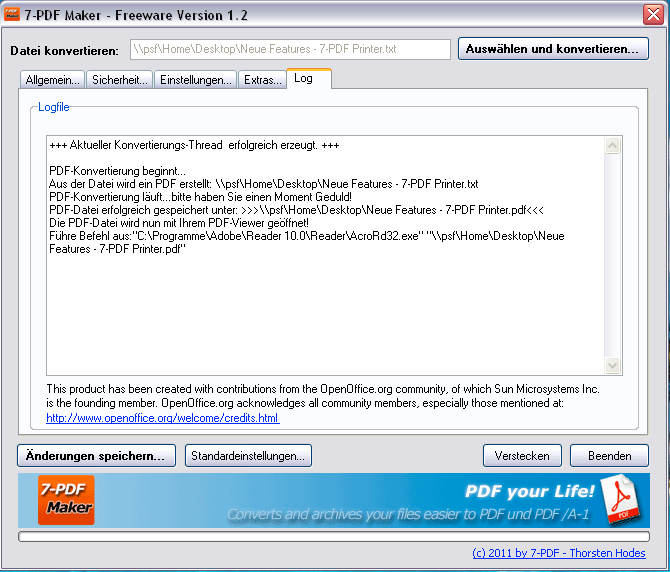Click the logfile scrollbar up arrow

pos(612,146)
